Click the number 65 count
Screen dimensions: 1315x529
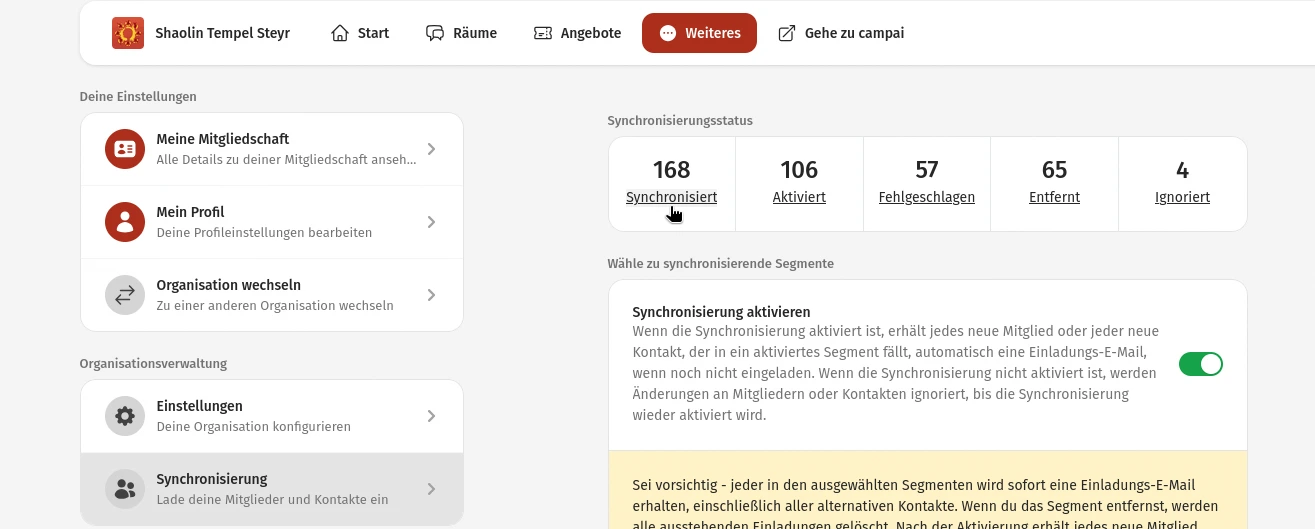1054,169
